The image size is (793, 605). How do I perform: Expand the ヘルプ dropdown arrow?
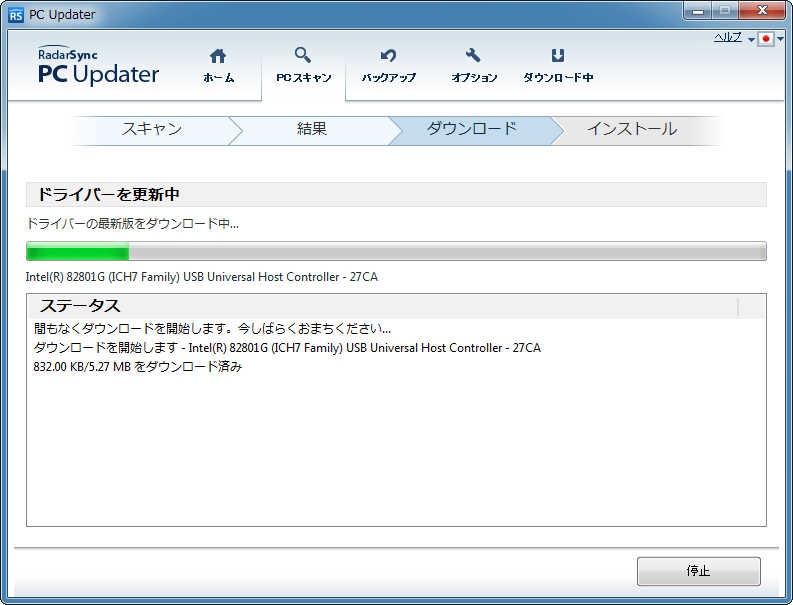pos(751,39)
